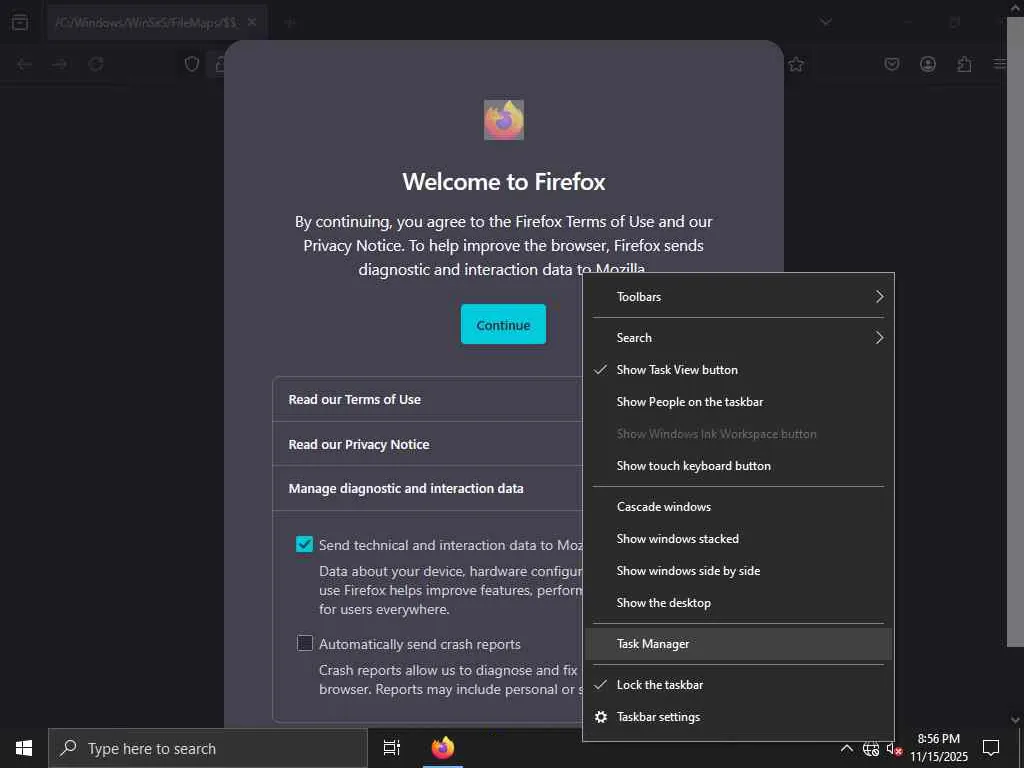The width and height of the screenshot is (1024, 768).
Task: Click the Taskbar settings gear icon
Action: [x=601, y=717]
